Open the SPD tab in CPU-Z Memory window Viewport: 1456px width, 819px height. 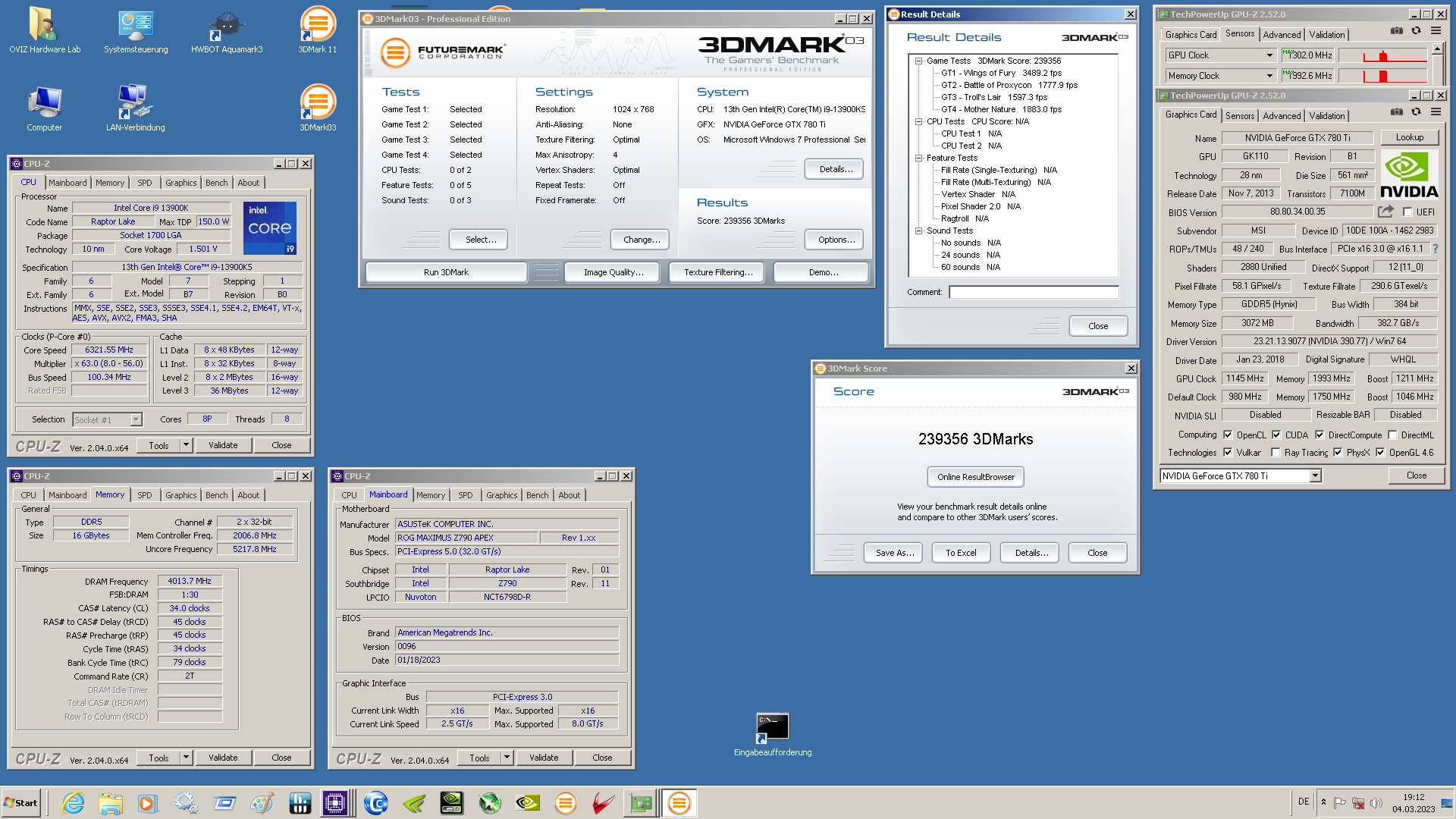145,495
